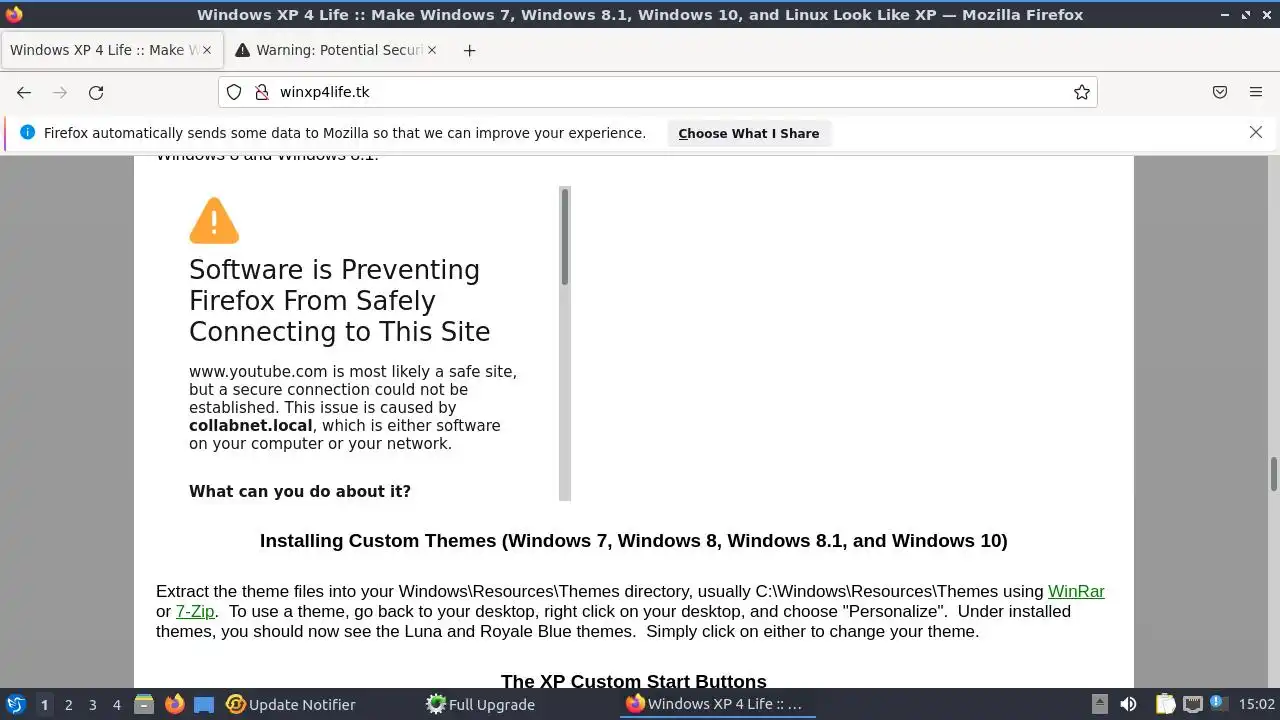Viewport: 1280px width, 720px height.
Task: Click the Choose What I Share button
Action: (748, 133)
